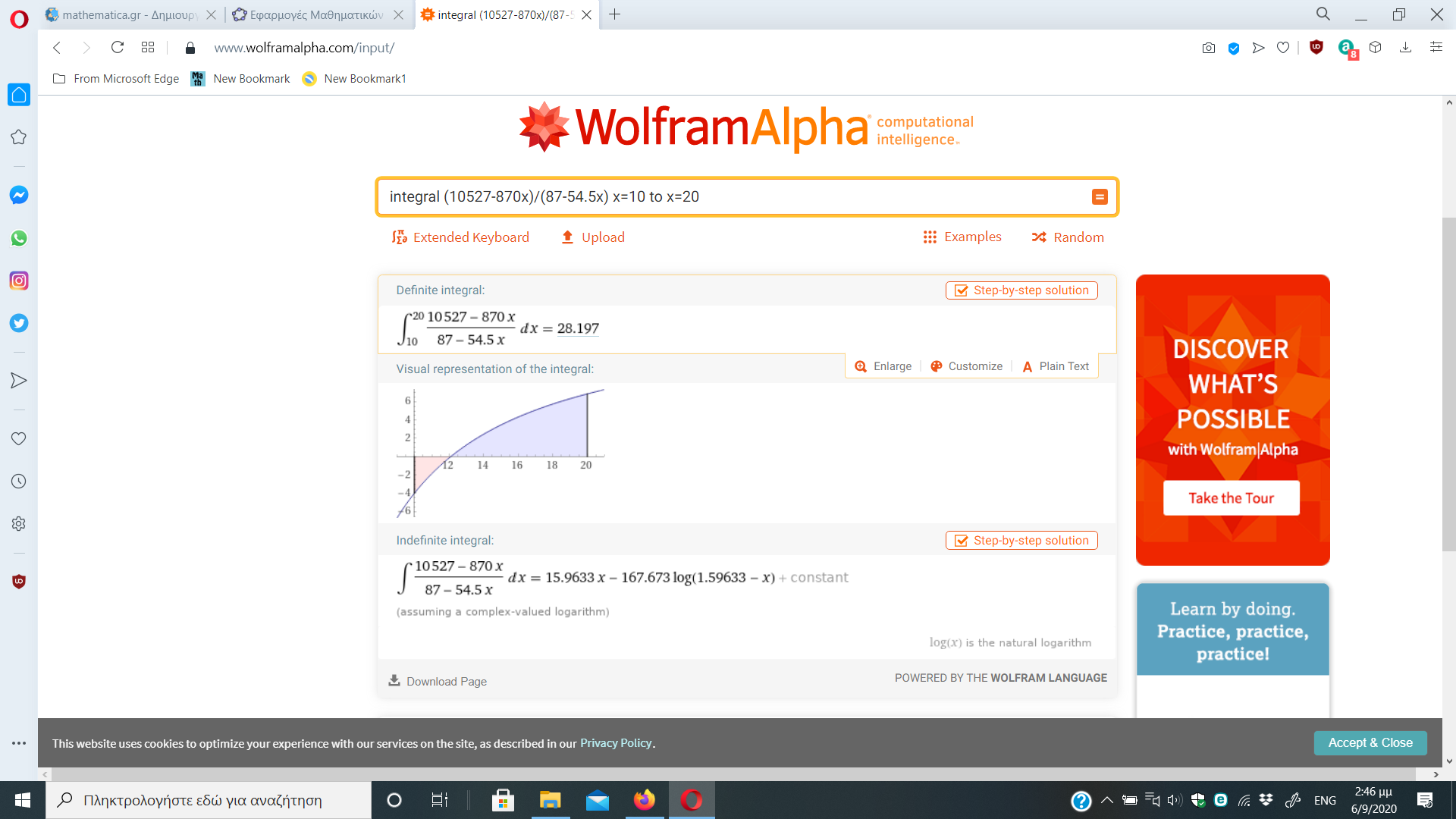Screen dimensions: 1456x819
Task: Show the result as Plain Text
Action: (x=1056, y=366)
